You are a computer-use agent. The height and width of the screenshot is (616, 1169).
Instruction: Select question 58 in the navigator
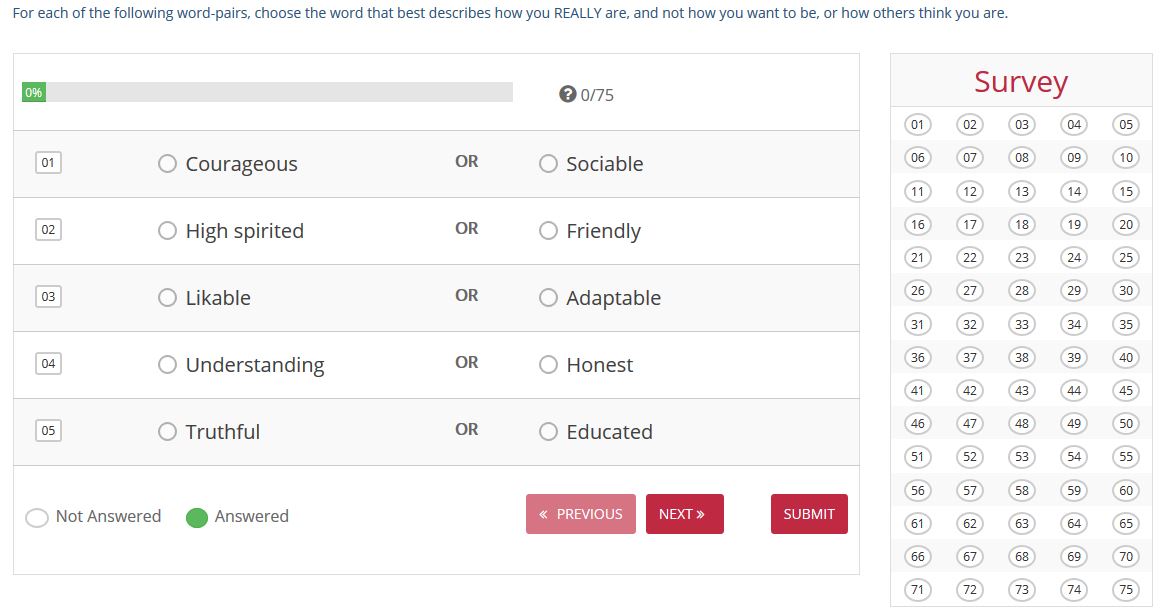pos(1021,490)
